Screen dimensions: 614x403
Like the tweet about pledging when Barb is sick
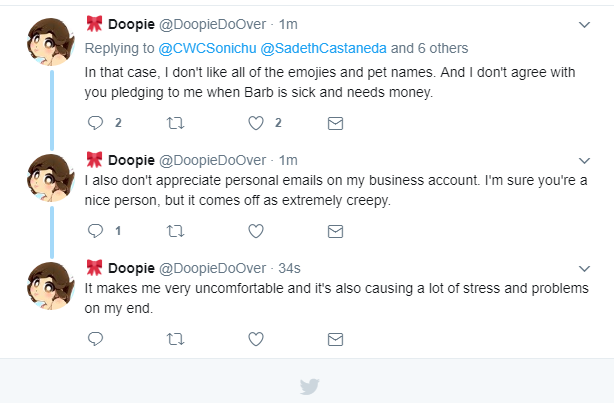point(256,123)
